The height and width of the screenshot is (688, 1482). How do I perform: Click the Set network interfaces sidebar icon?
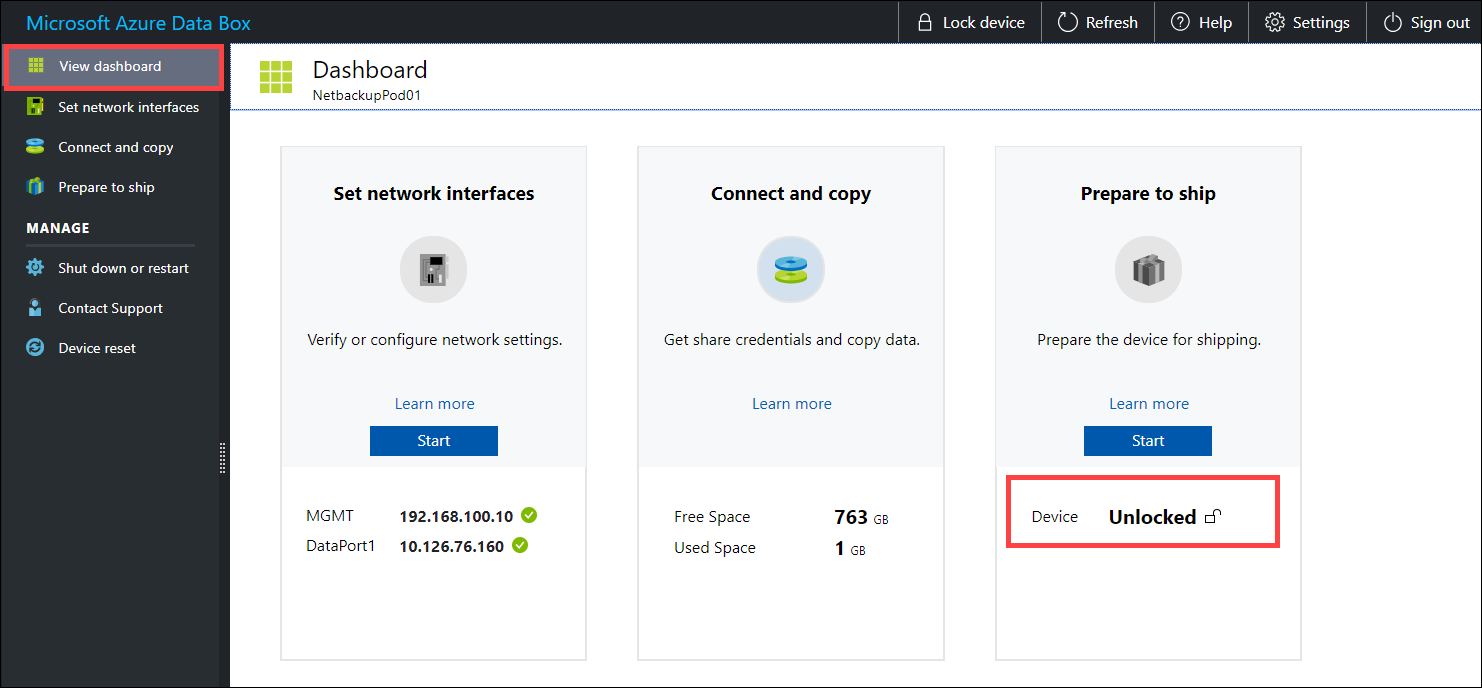coord(36,107)
